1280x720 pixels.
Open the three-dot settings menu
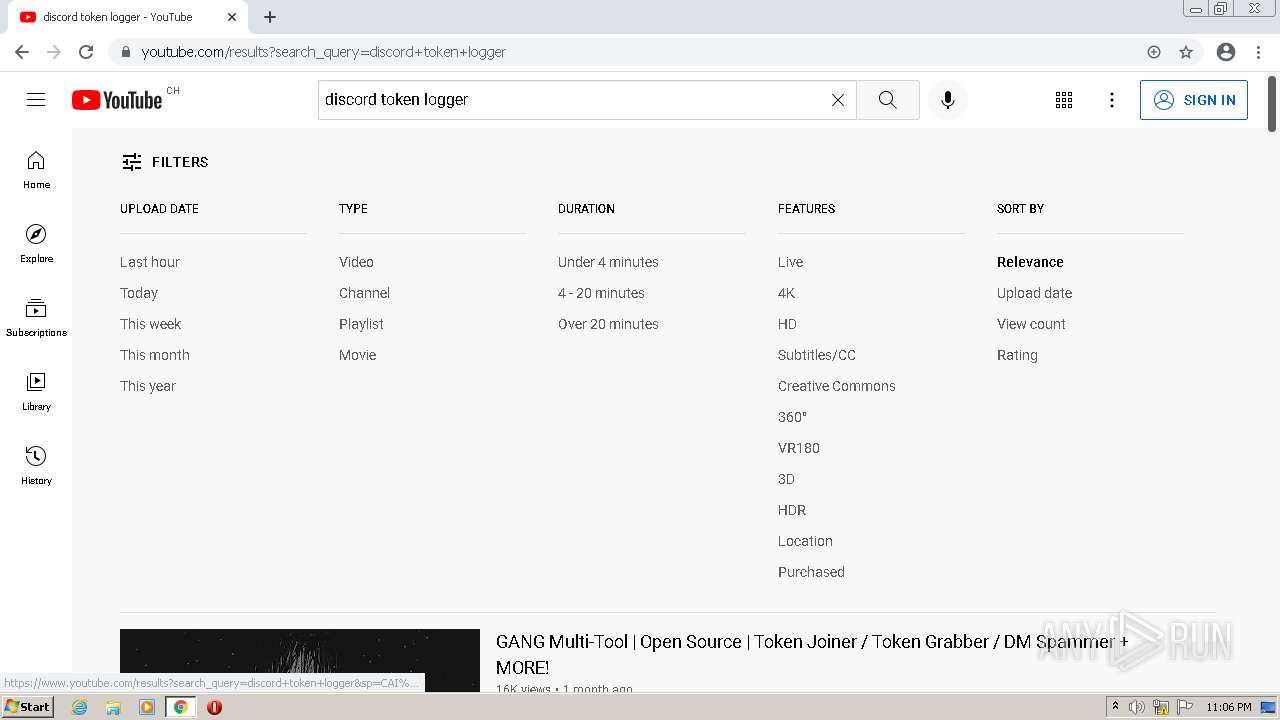pyautogui.click(x=1112, y=100)
